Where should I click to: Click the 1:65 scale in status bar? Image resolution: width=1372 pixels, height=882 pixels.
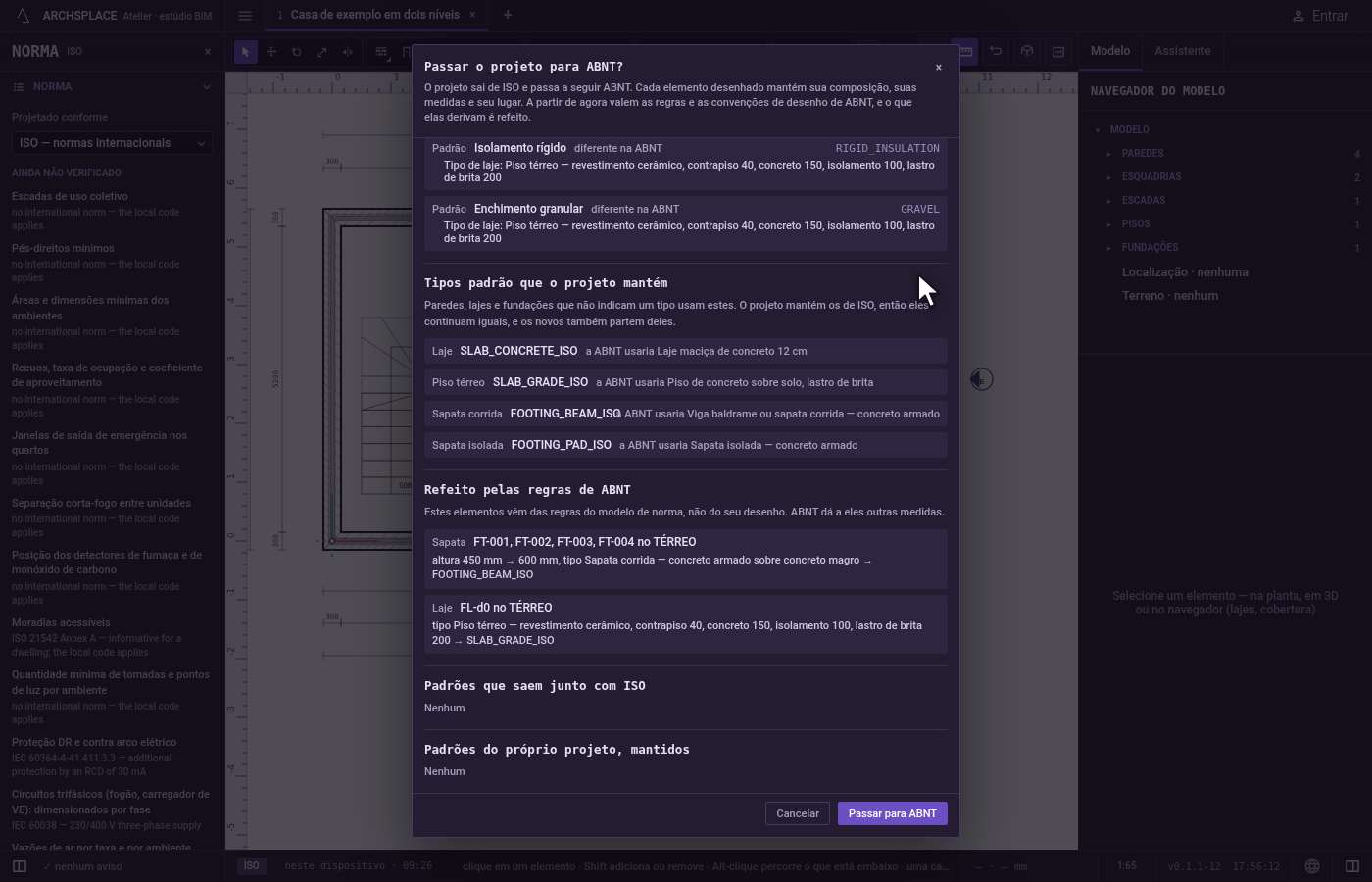(1127, 866)
